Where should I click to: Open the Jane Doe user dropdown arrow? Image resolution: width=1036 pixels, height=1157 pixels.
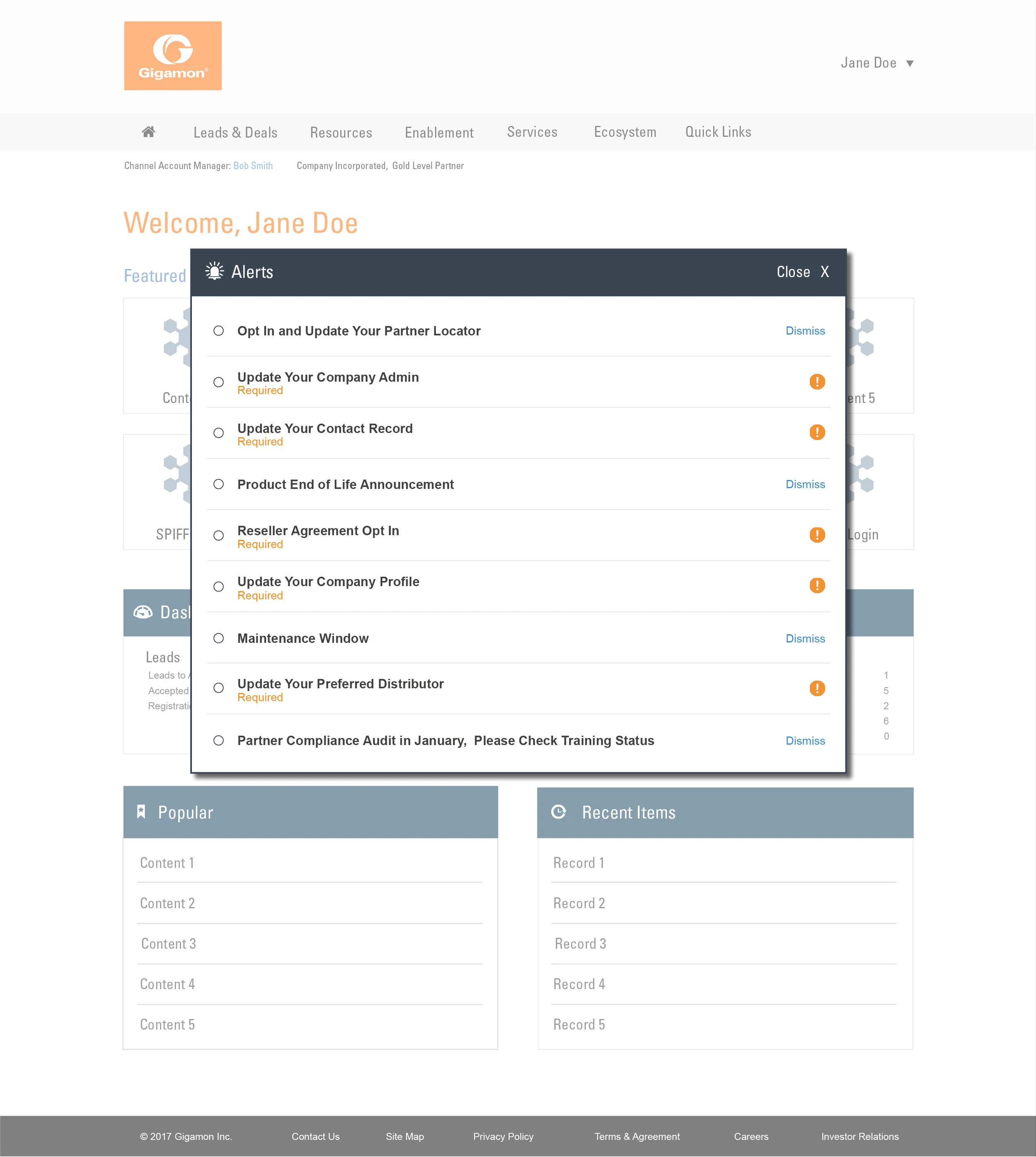click(x=910, y=63)
